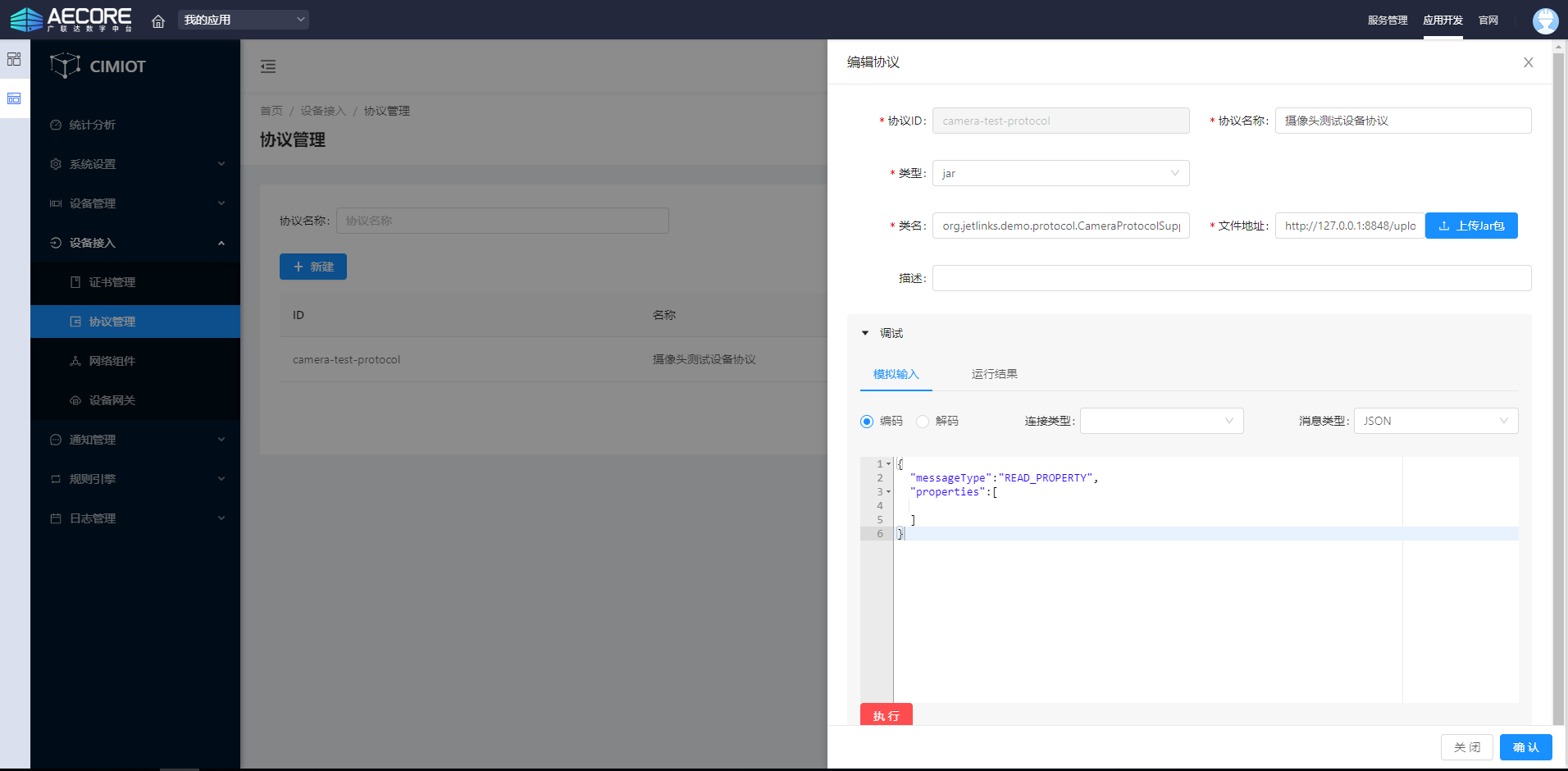Open the 连接类型 dropdown
Image resolution: width=1568 pixels, height=771 pixels.
click(1161, 421)
